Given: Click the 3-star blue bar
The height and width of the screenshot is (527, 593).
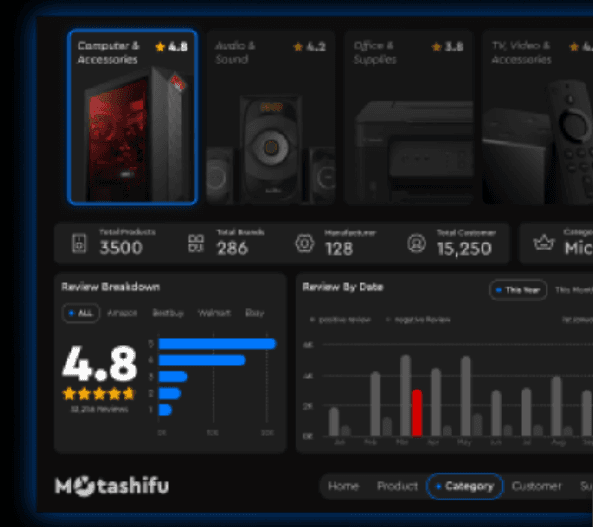Looking at the screenshot, I should point(173,377).
